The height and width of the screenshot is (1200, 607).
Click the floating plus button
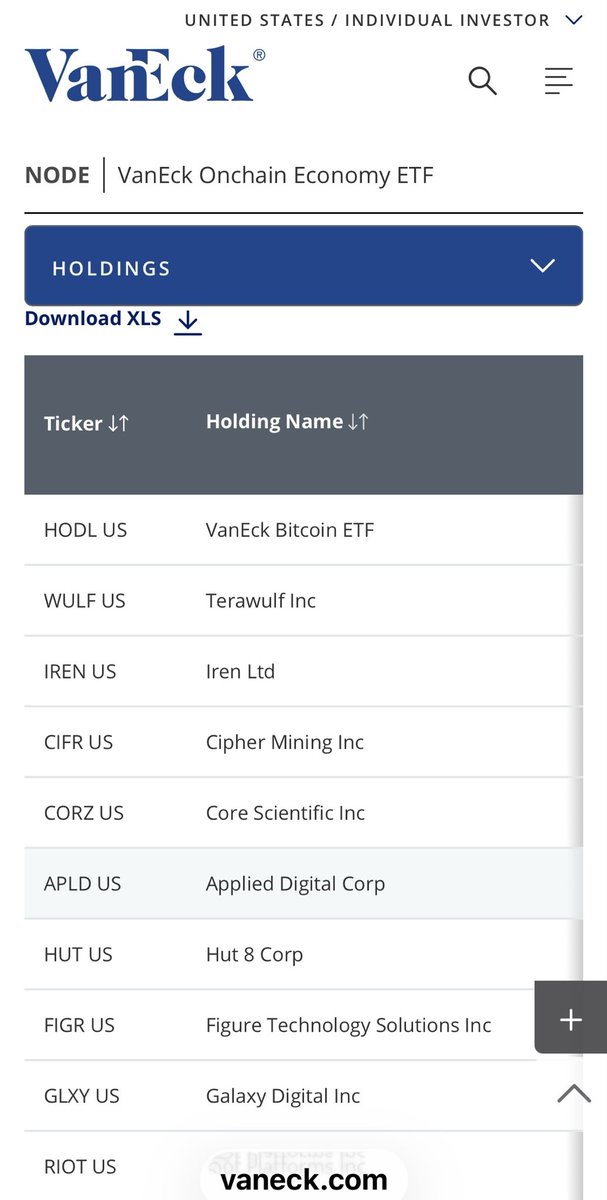pyautogui.click(x=570, y=1019)
